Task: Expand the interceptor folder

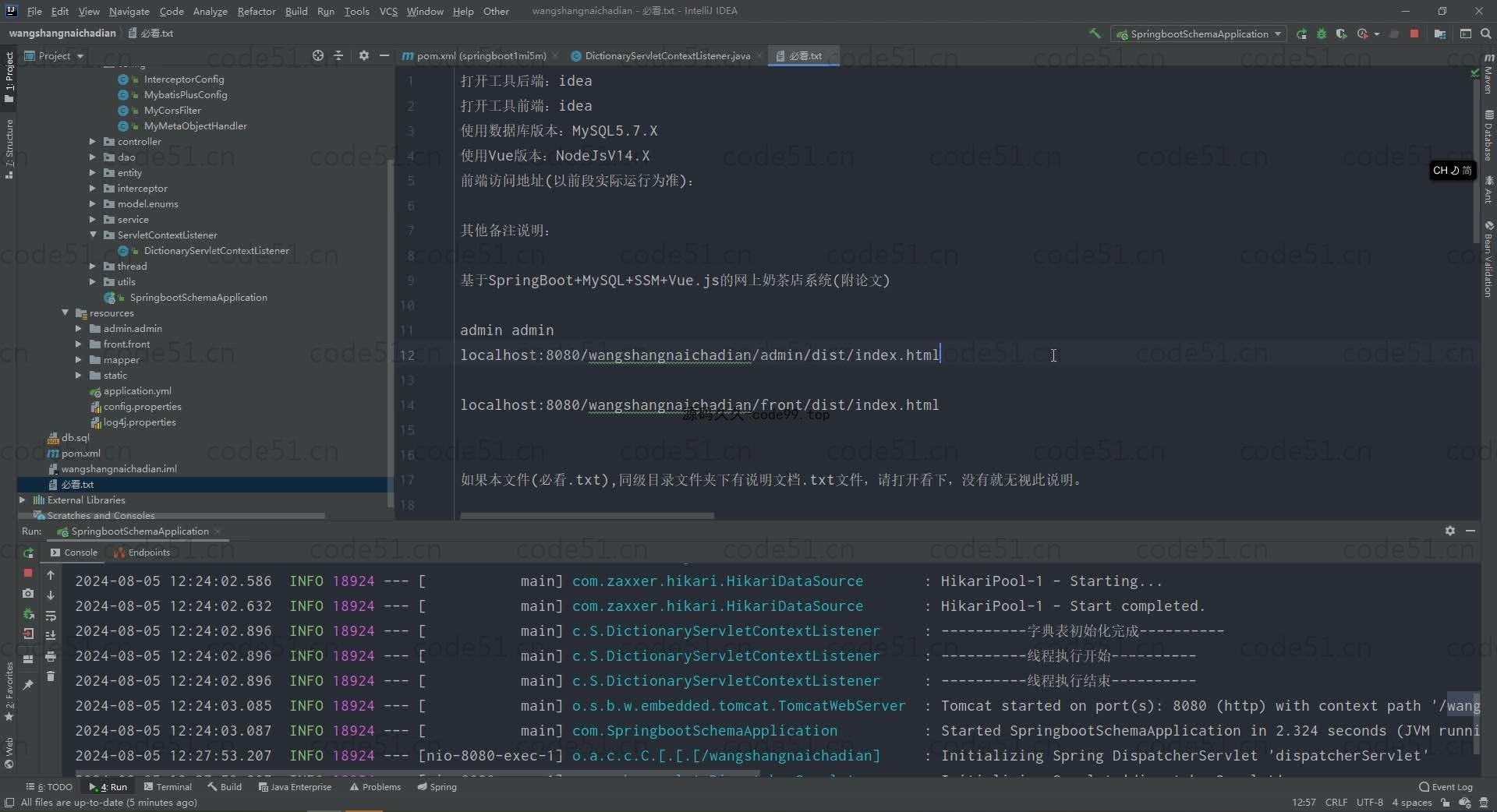Action: tap(93, 188)
